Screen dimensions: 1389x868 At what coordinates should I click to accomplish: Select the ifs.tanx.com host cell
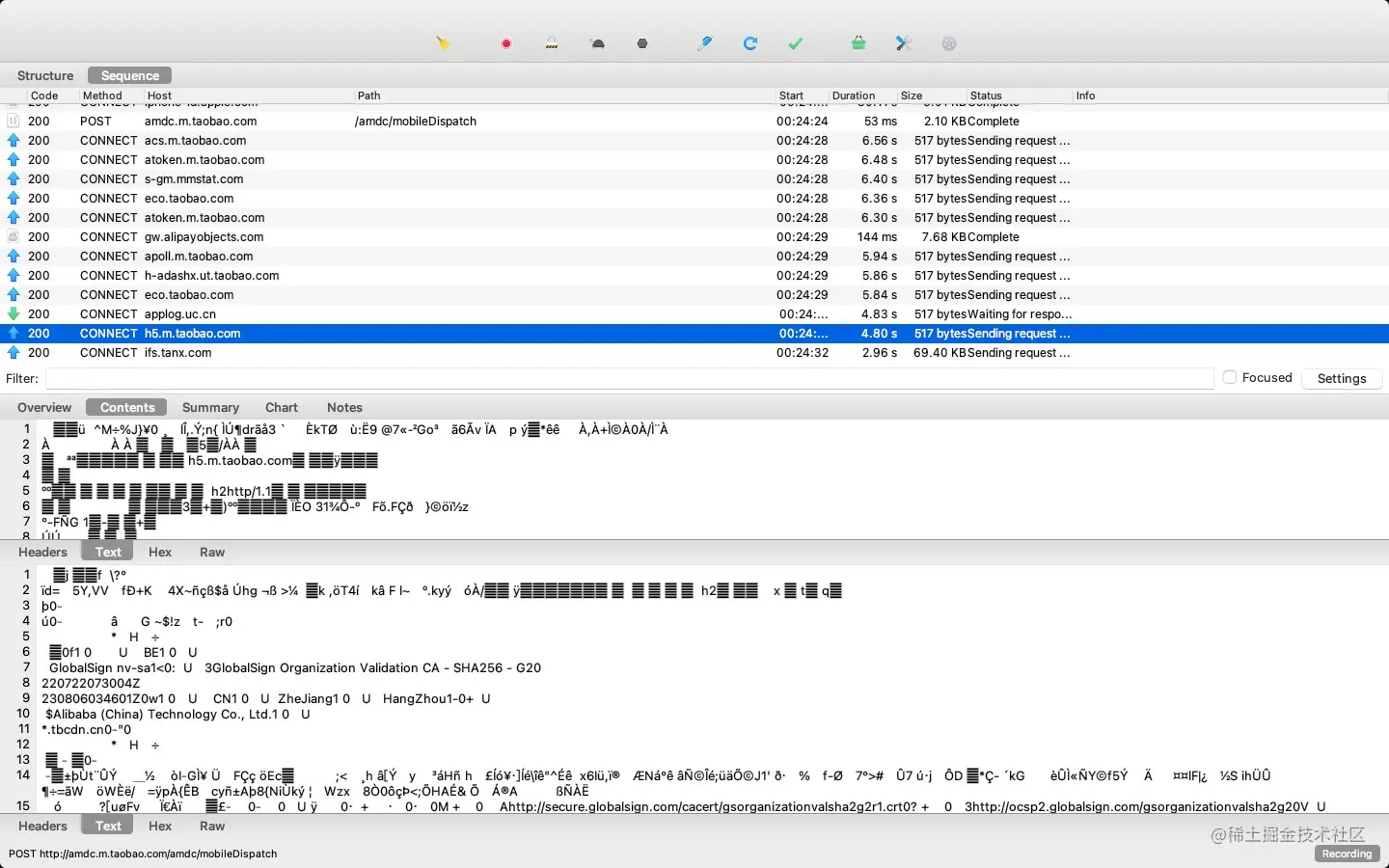click(x=178, y=353)
